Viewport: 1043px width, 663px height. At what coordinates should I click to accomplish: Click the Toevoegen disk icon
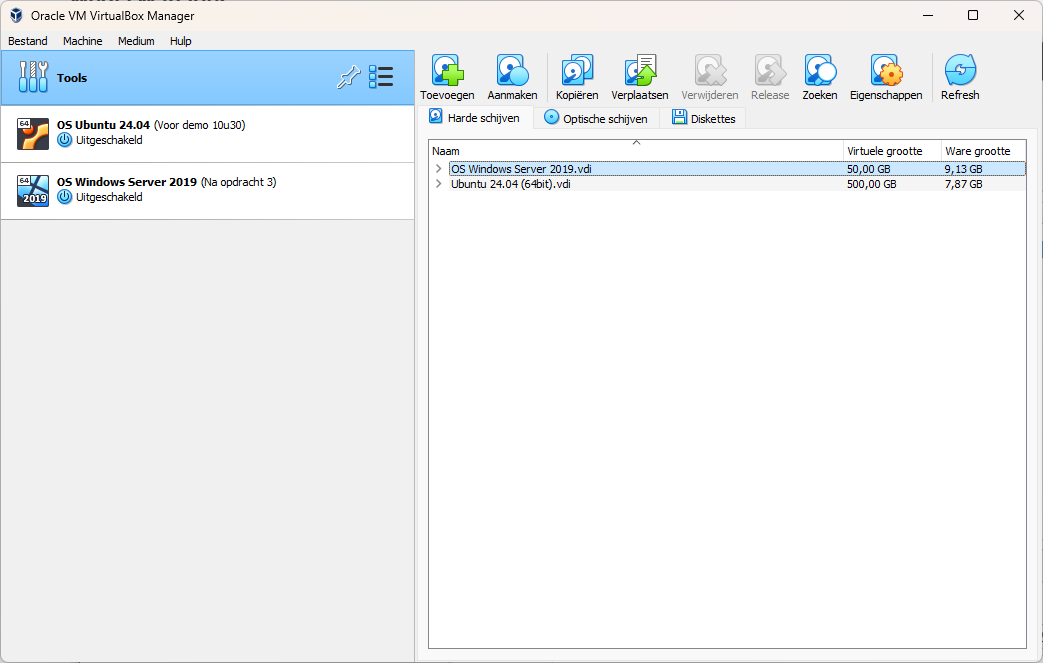[447, 71]
